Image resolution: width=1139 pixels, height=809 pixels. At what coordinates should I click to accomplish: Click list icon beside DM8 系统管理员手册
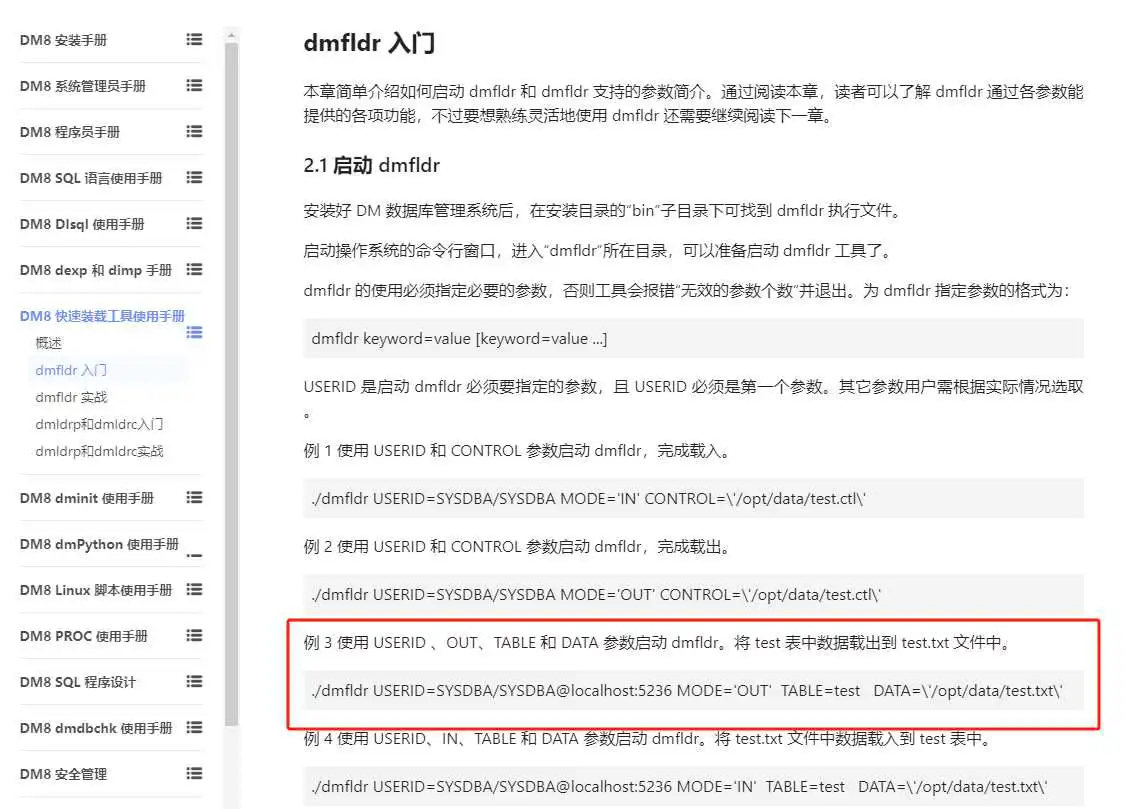point(194,86)
